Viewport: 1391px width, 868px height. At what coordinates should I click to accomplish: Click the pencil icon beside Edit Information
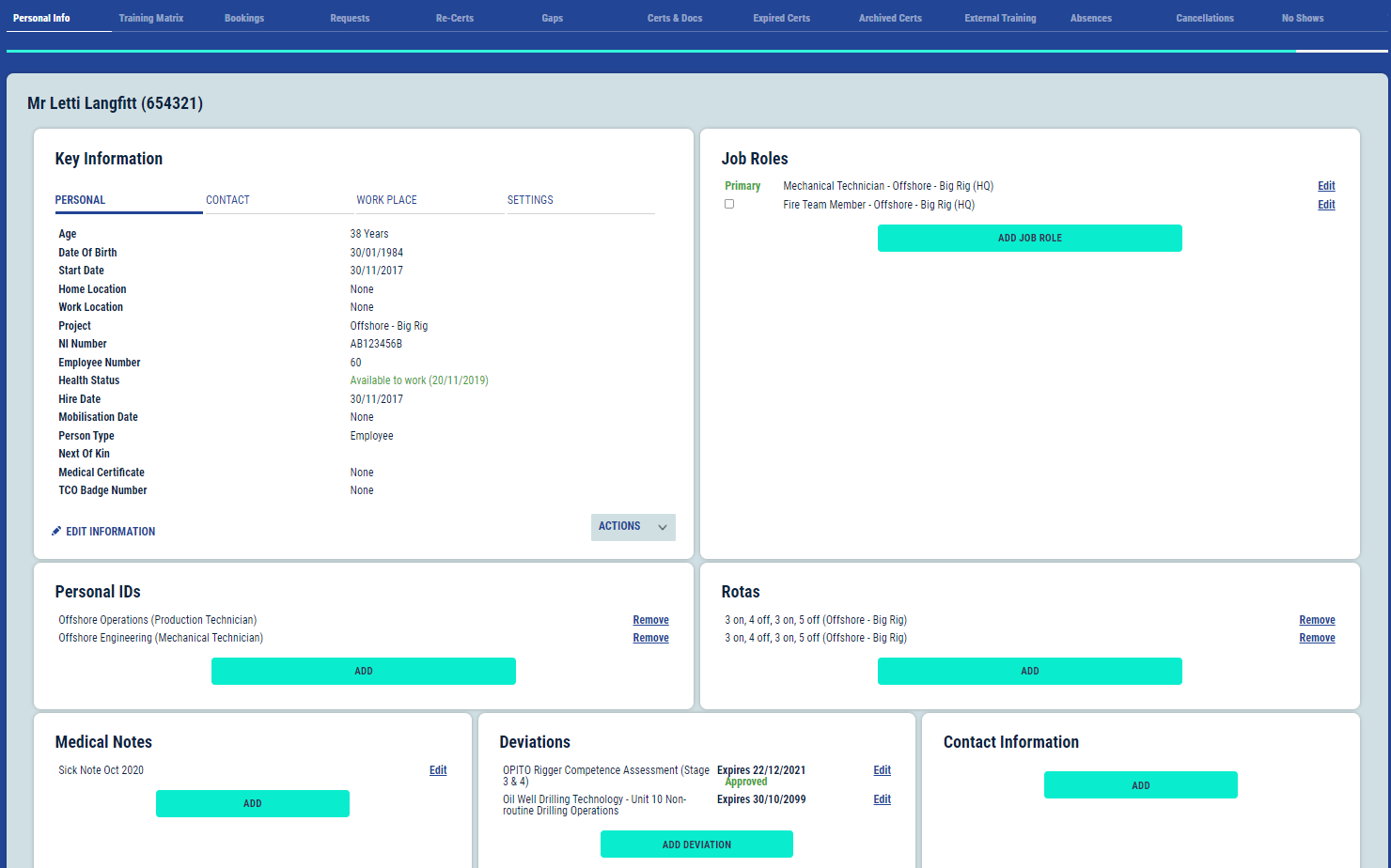tap(56, 531)
